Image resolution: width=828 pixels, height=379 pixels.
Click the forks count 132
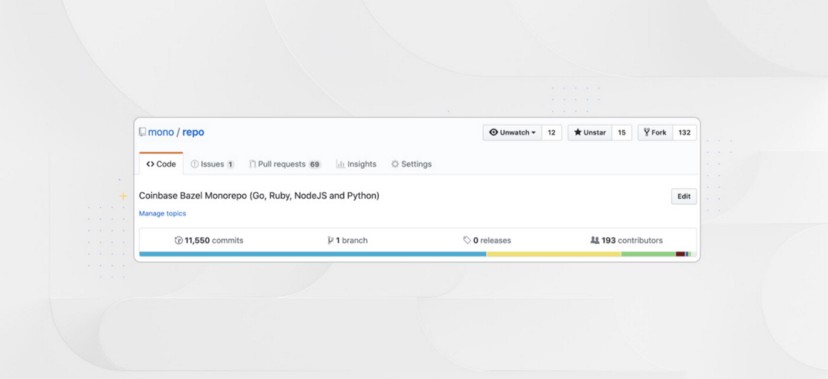[x=684, y=132]
